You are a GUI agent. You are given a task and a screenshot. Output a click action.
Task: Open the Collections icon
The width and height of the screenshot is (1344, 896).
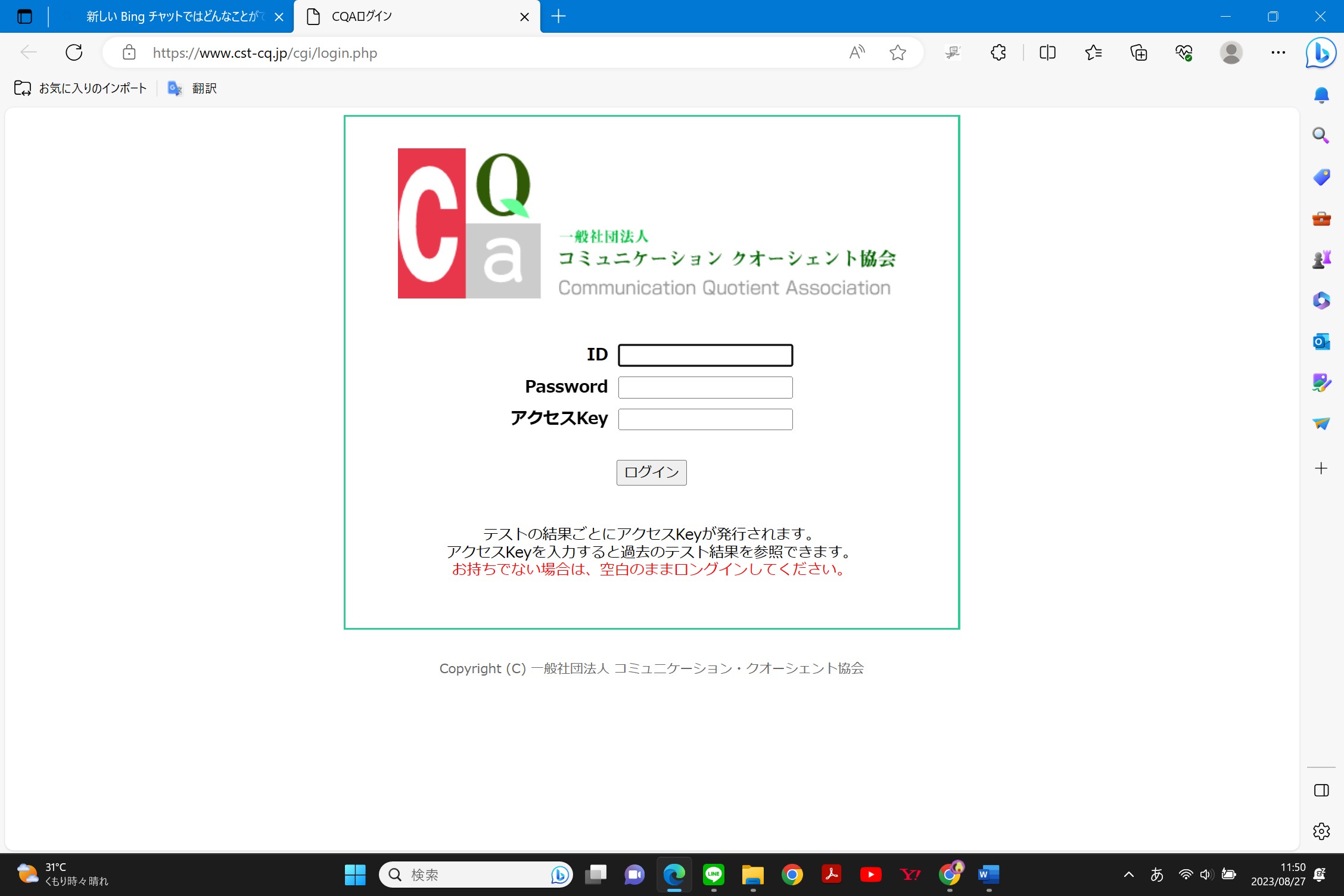[1138, 52]
